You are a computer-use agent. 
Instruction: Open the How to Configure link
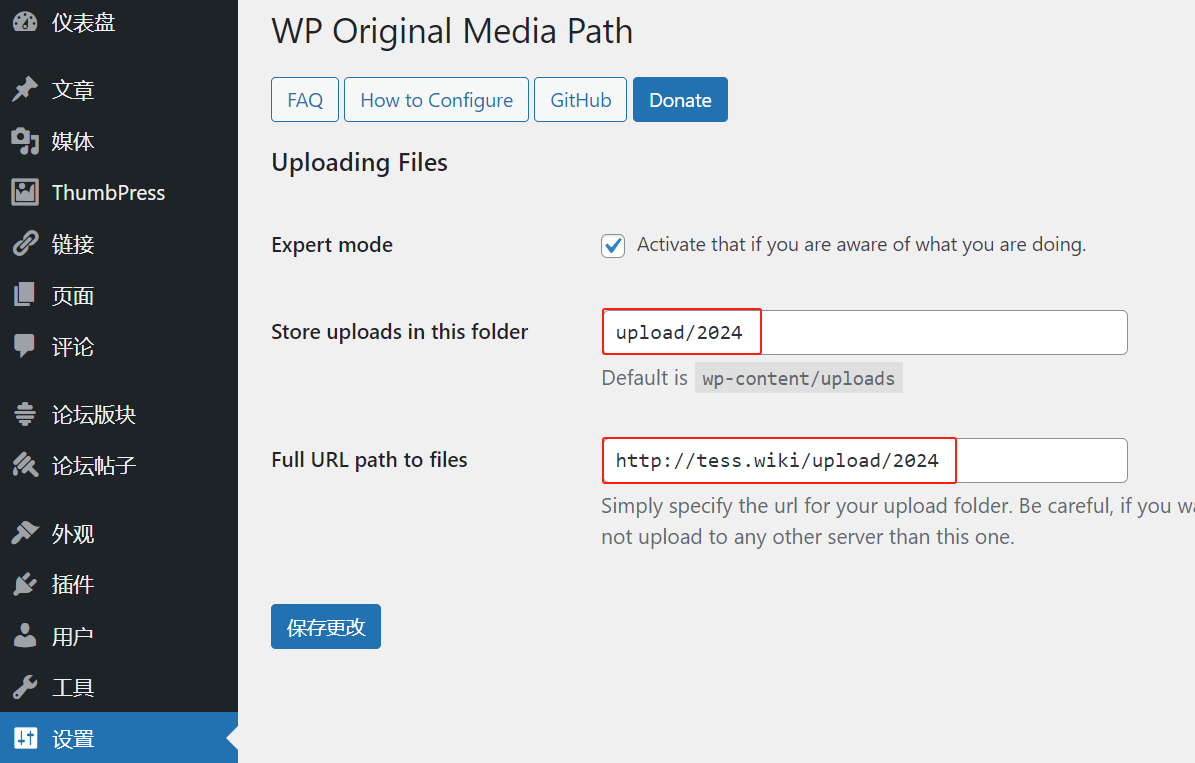coord(436,100)
